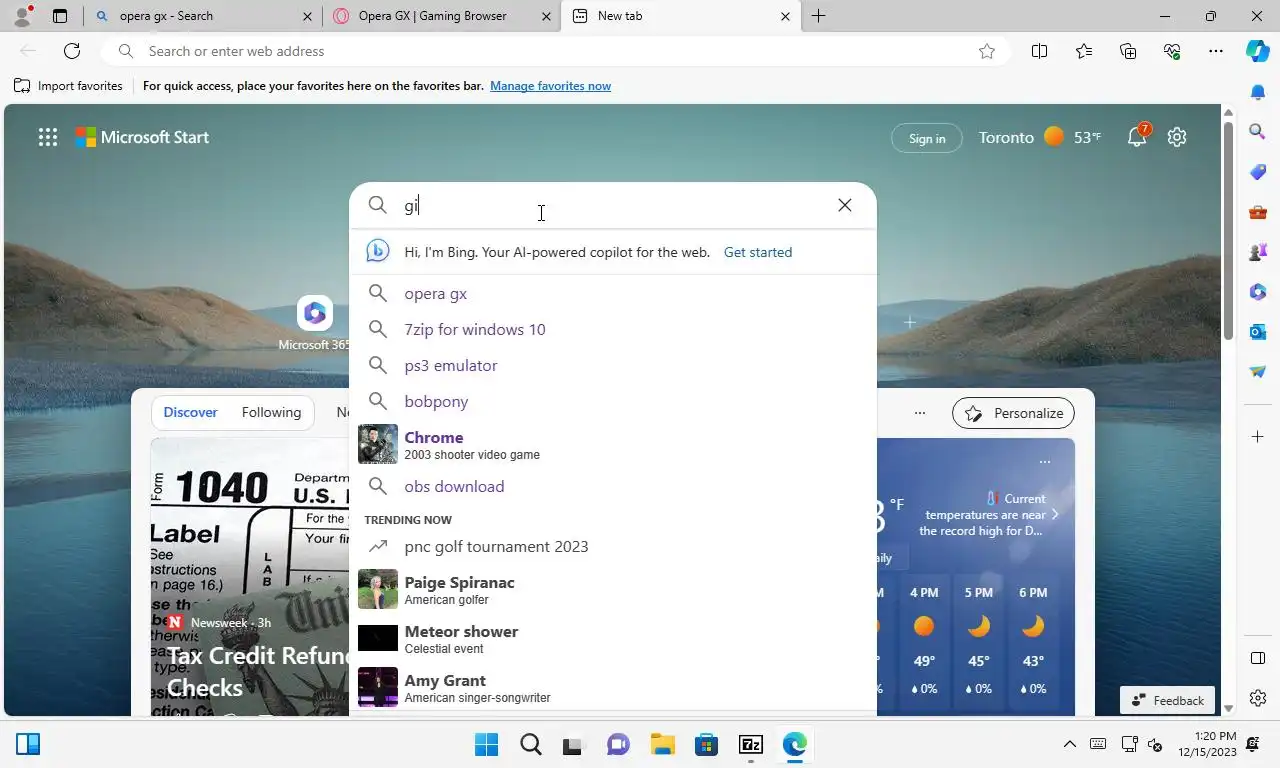Select suggestion obs download
Viewport: 1280px width, 768px height.
click(x=613, y=486)
